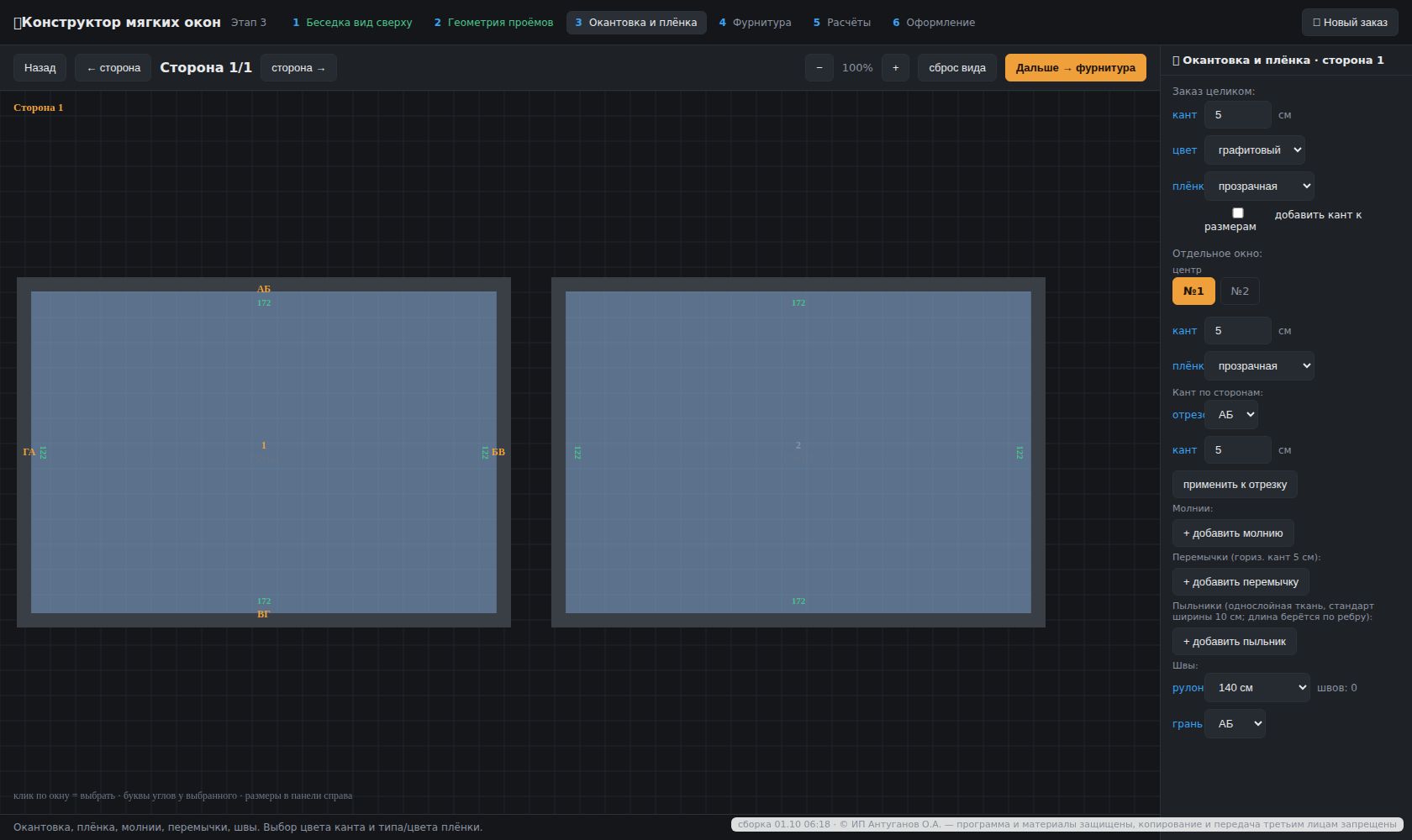Screen dimensions: 1412x840
Task: Switch to step 5 Расчёты tab
Action: tap(841, 23)
